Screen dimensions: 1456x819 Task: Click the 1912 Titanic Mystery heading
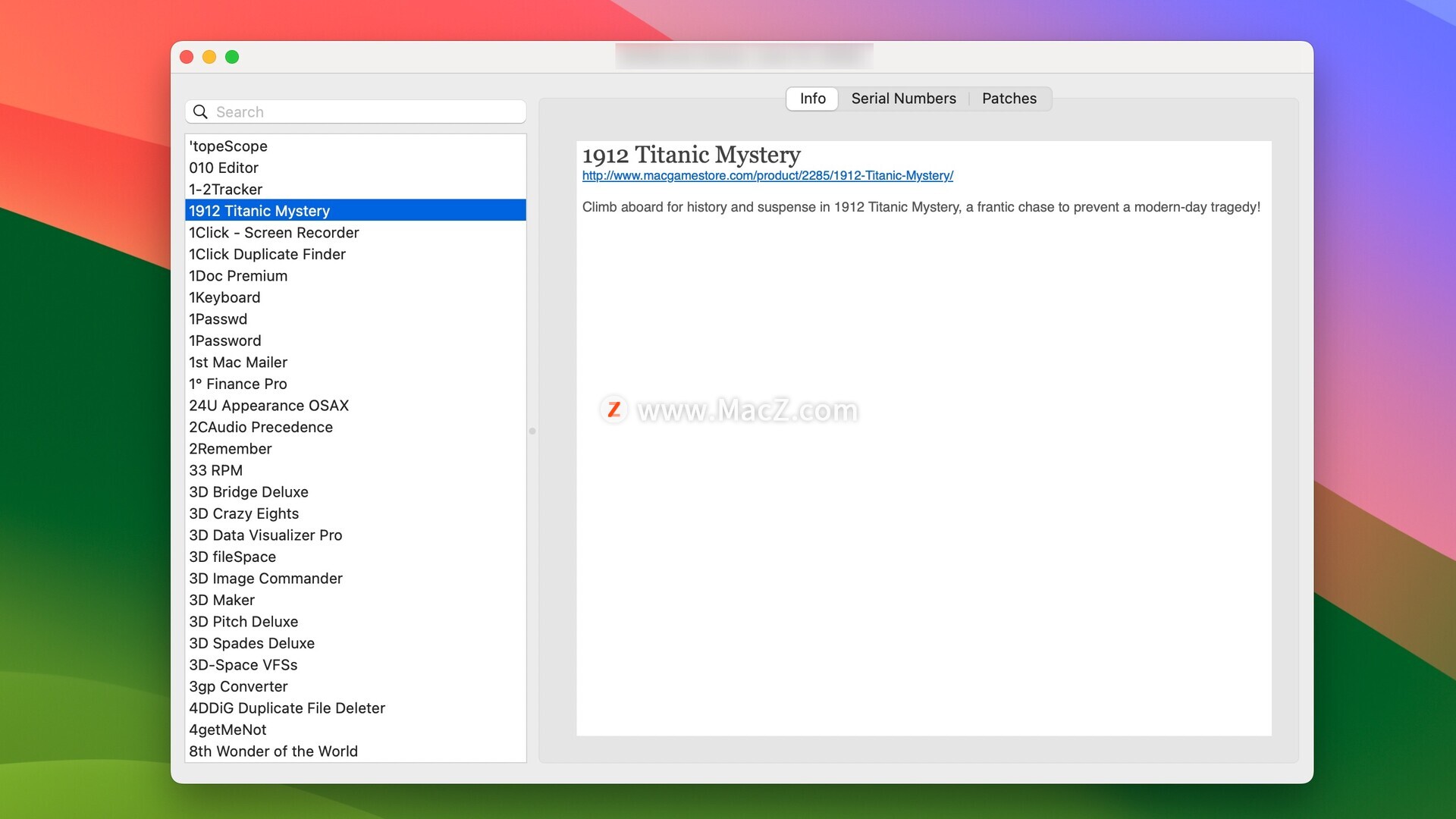coord(691,155)
